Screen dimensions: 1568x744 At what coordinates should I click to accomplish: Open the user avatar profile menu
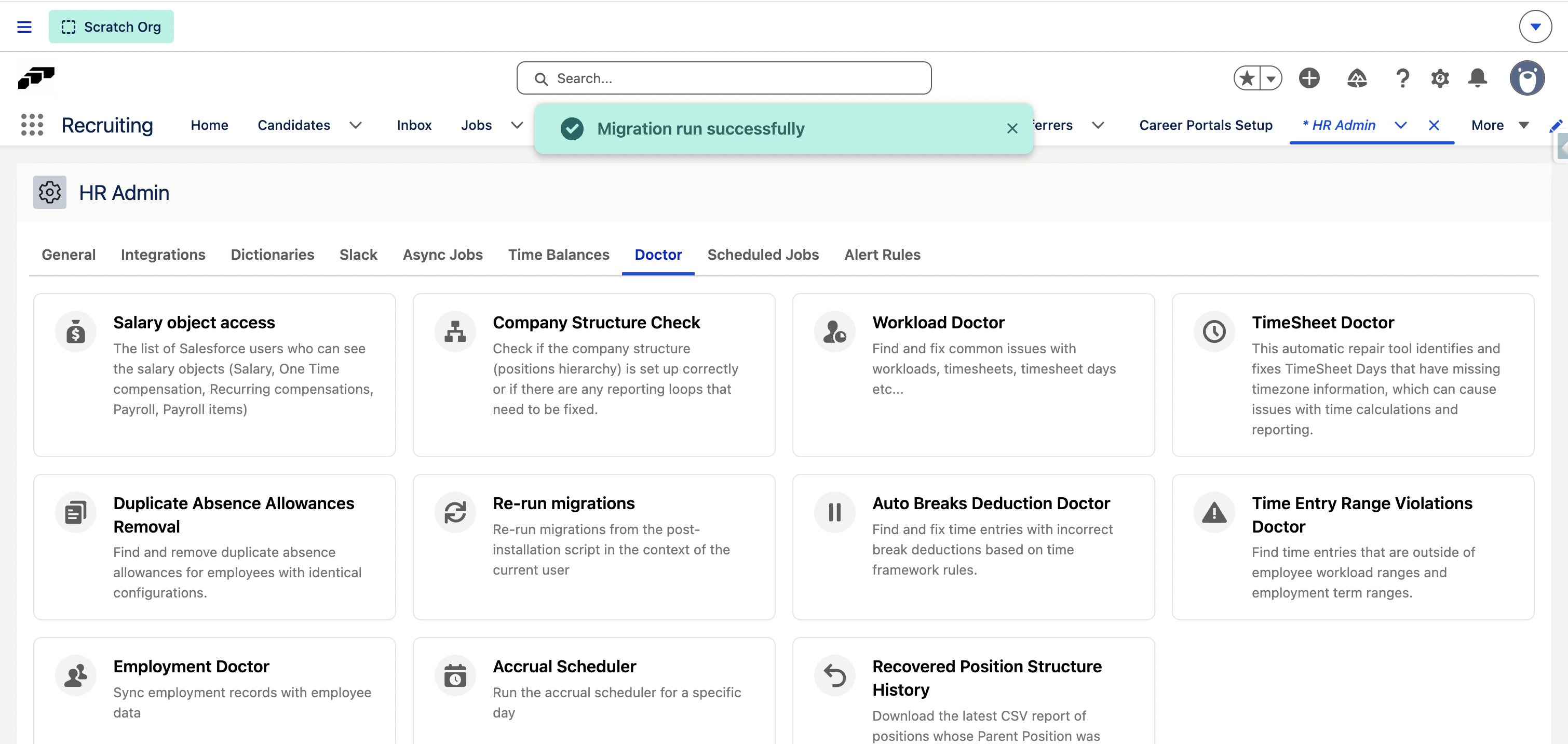tap(1526, 78)
